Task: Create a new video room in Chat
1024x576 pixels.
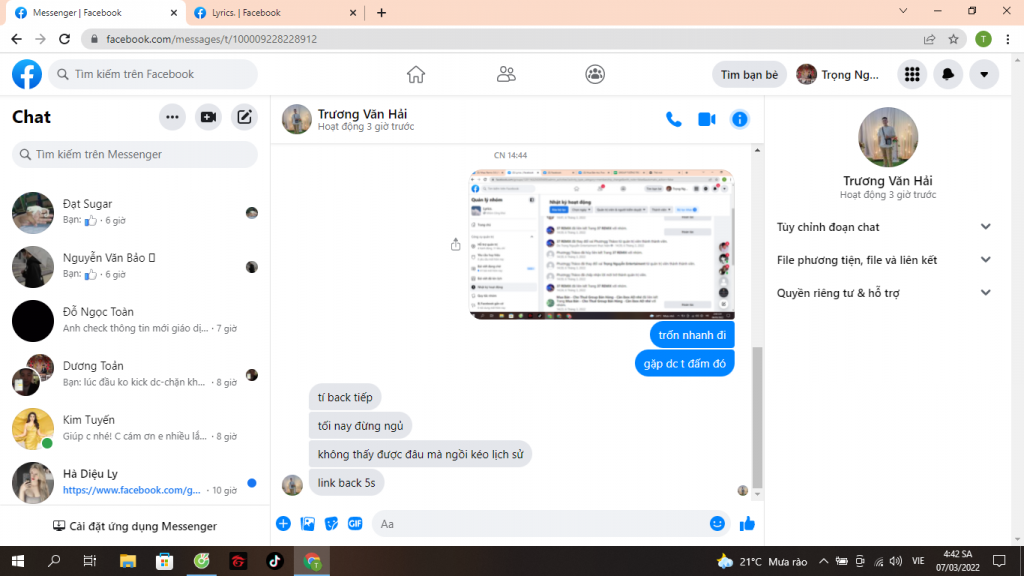Action: [x=208, y=117]
